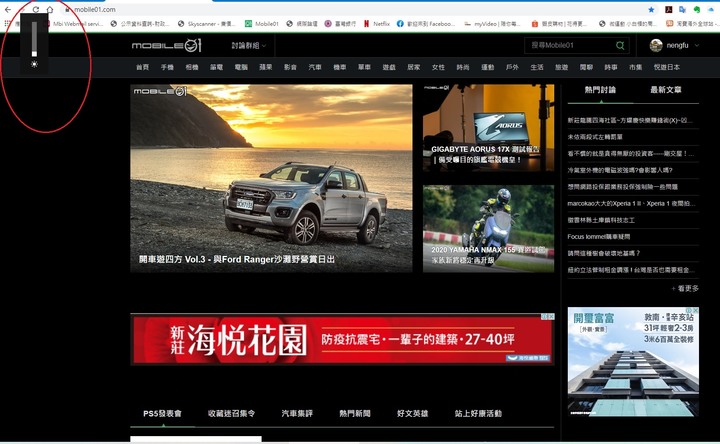Open 手機 nav item
The width and height of the screenshot is (720, 444).
[x=167, y=67]
